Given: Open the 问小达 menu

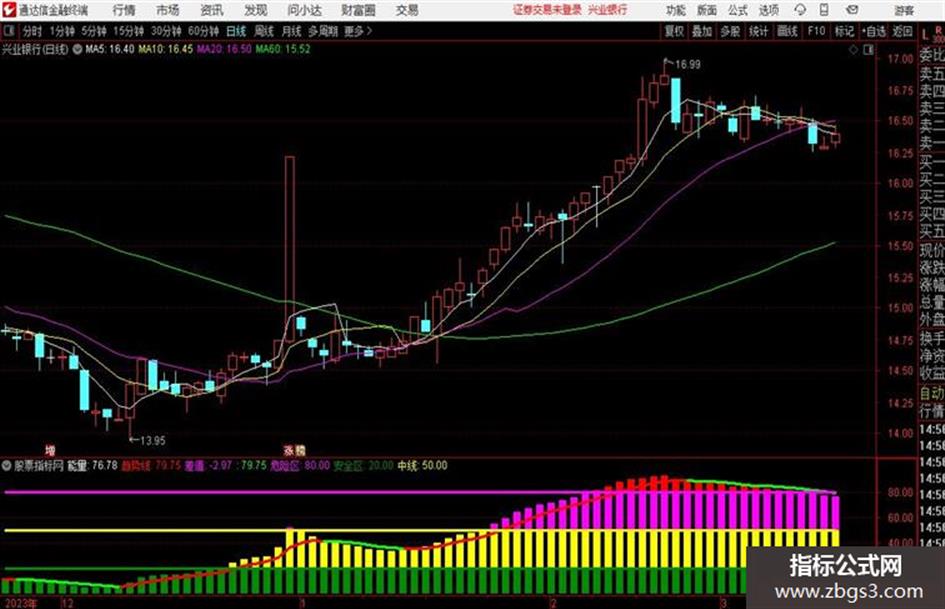Looking at the screenshot, I should tap(304, 10).
